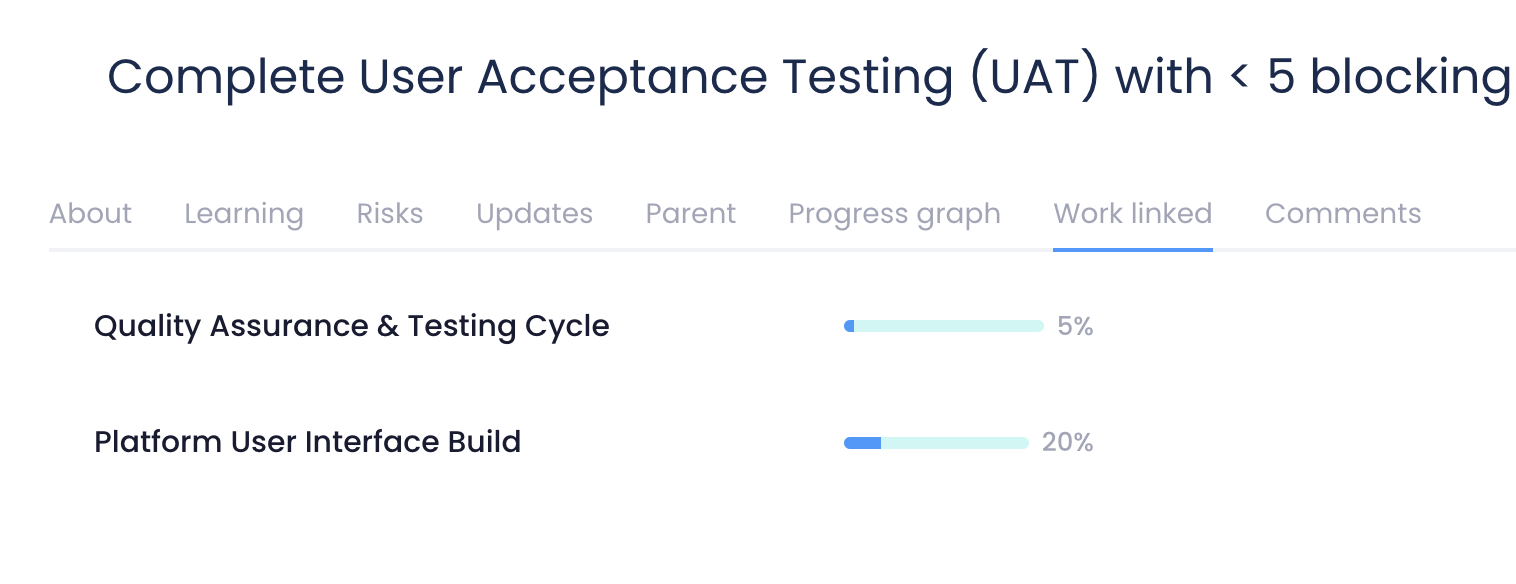Switch to the Comments tab

[x=1343, y=214]
